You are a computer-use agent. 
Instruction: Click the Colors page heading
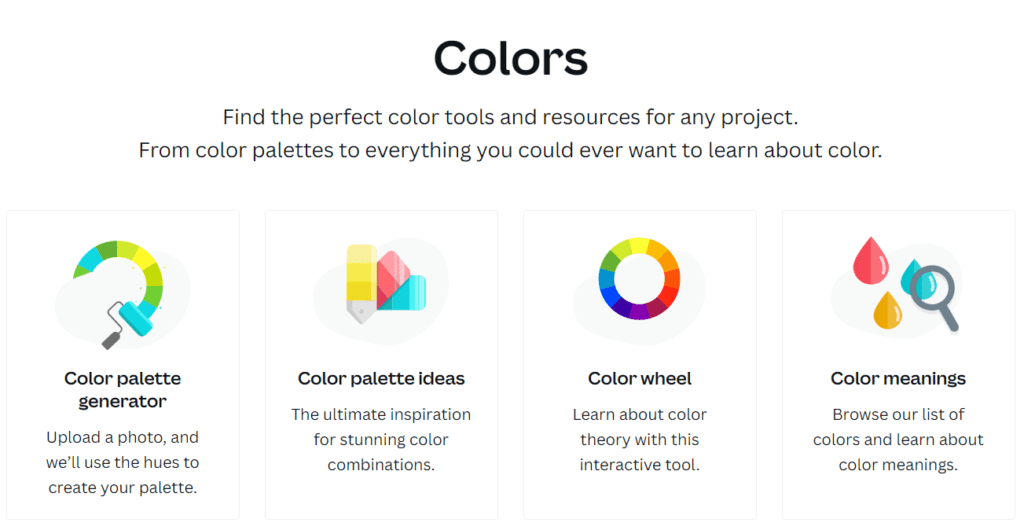(x=511, y=58)
